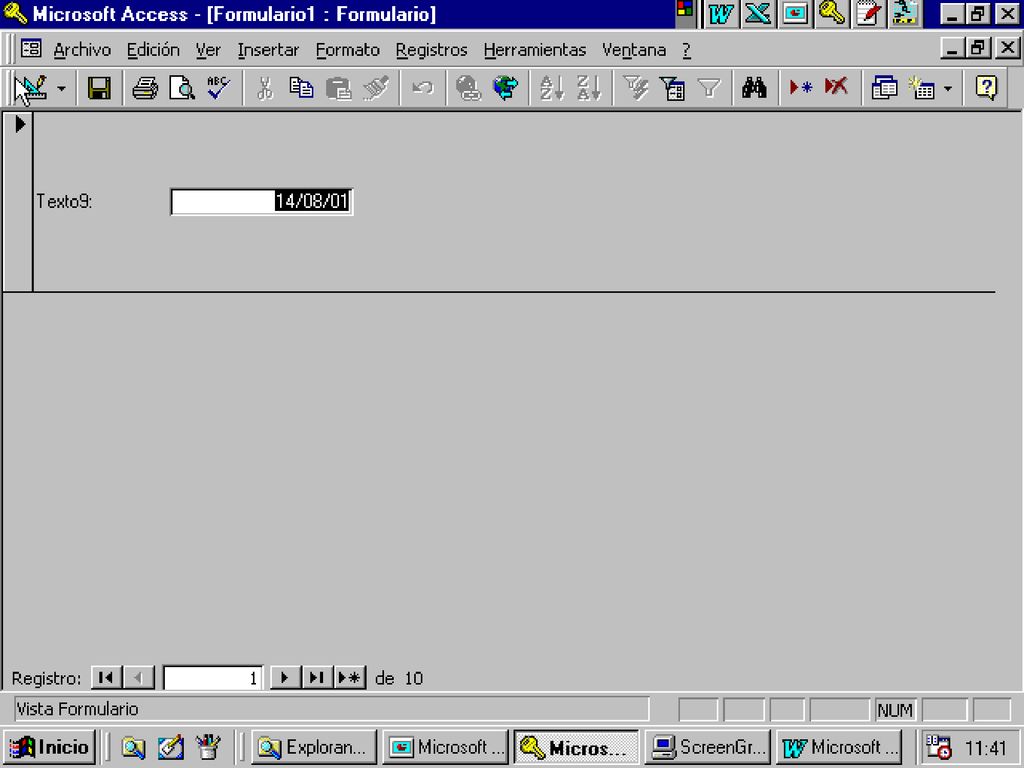Click the New Object toolbar icon
Screen dimensions: 1024x768
pyautogui.click(x=921, y=88)
